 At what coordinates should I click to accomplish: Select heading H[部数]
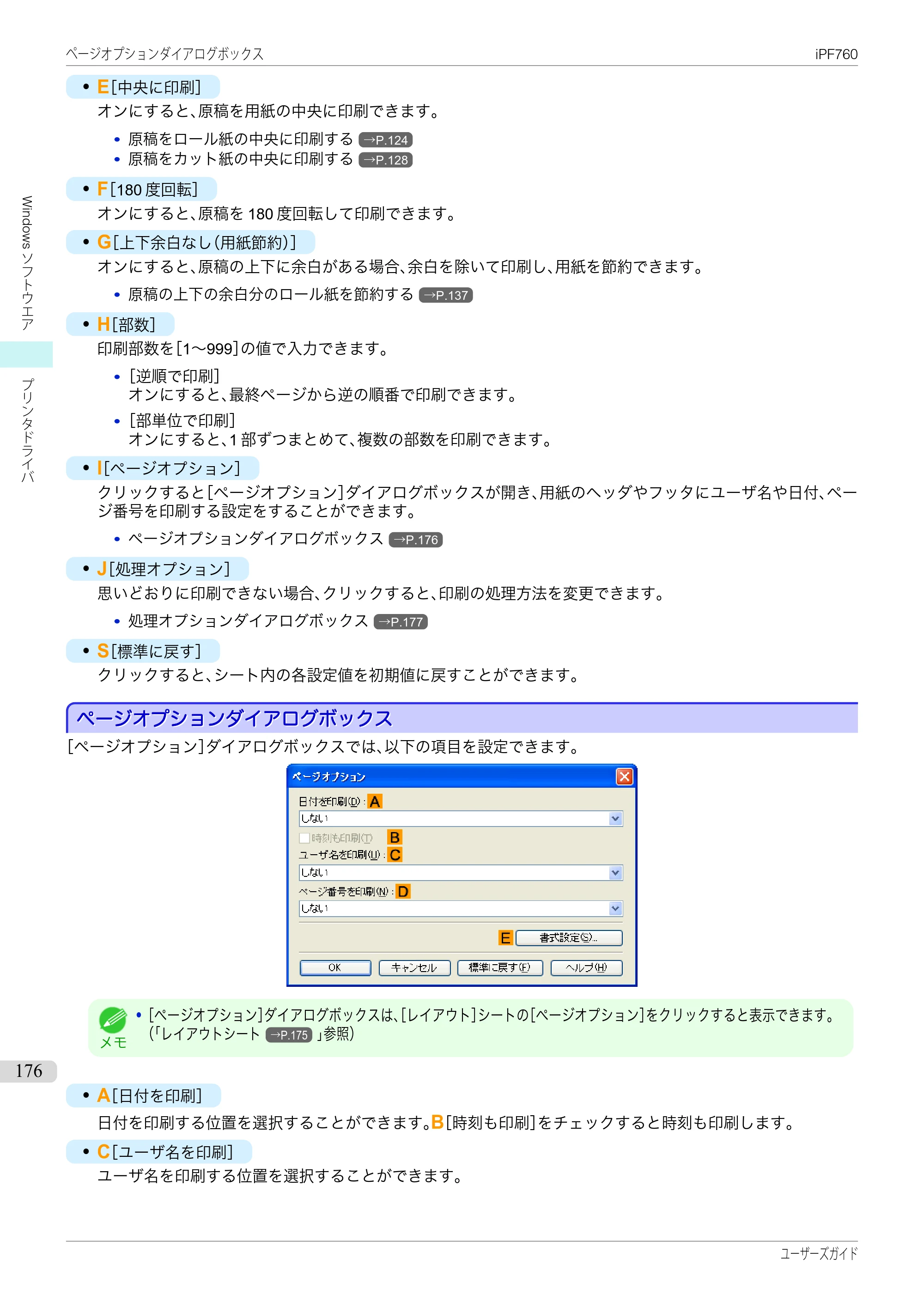(x=120, y=324)
